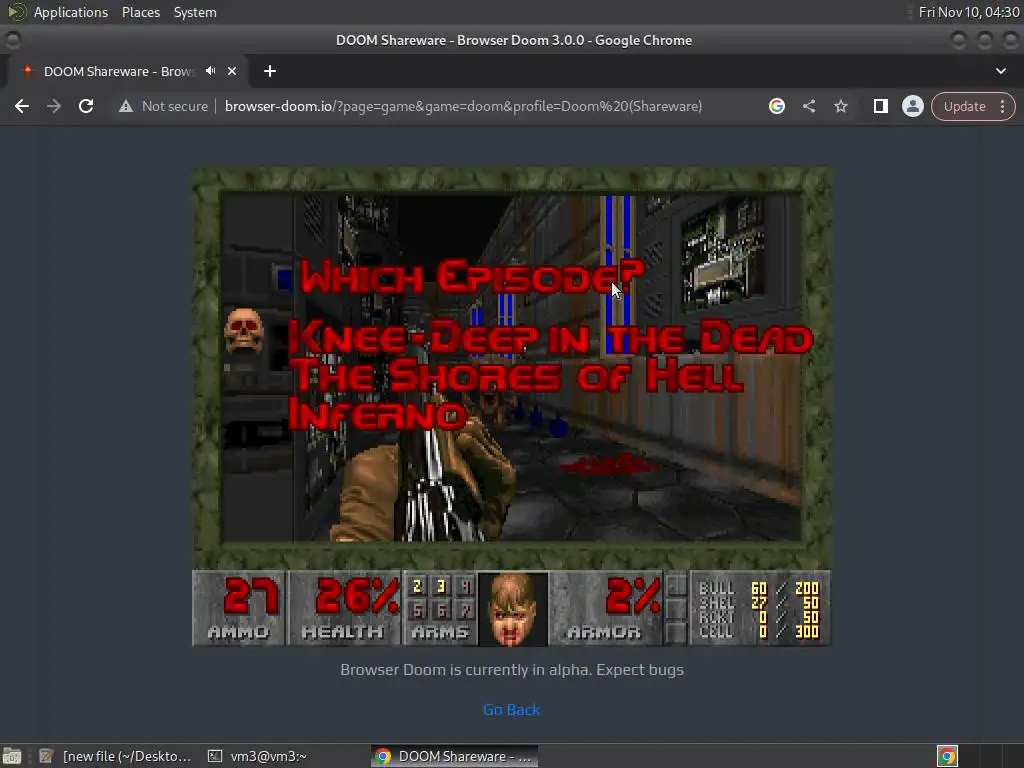The width and height of the screenshot is (1024, 768).
Task: Choose Knee-Deep in the Dead episode
Action: click(x=550, y=338)
